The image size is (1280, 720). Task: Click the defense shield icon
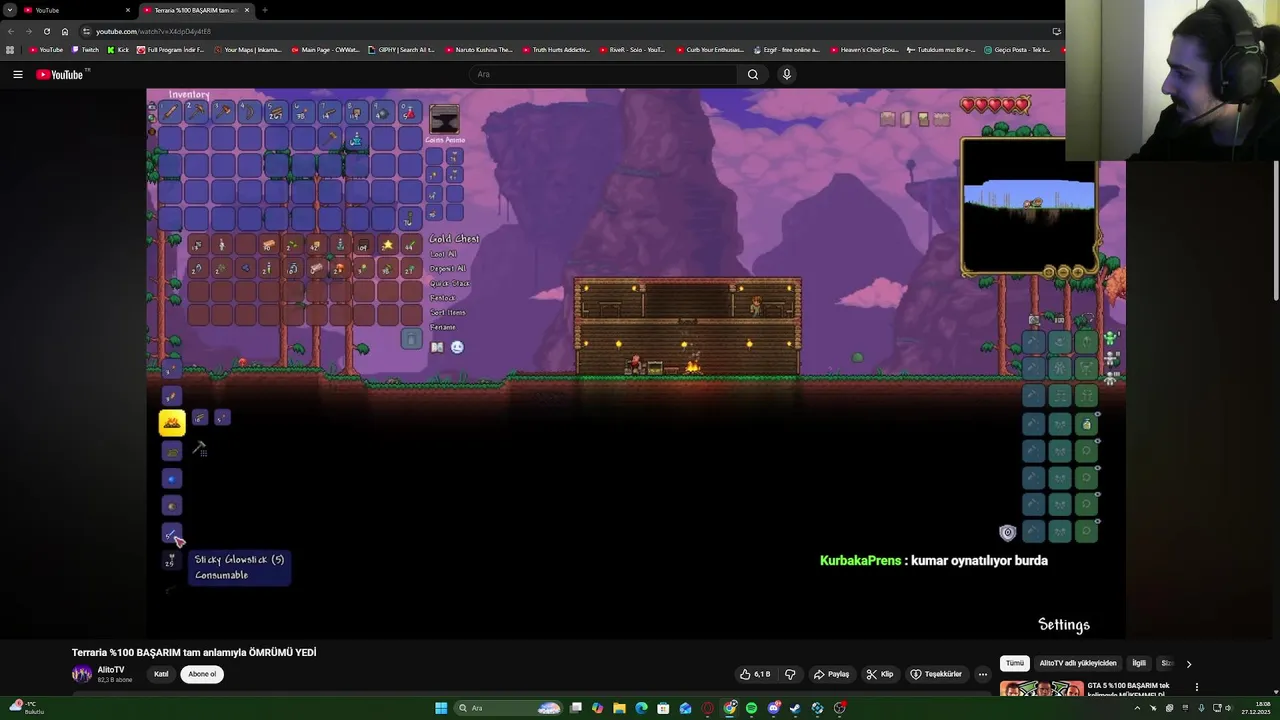click(x=1008, y=533)
